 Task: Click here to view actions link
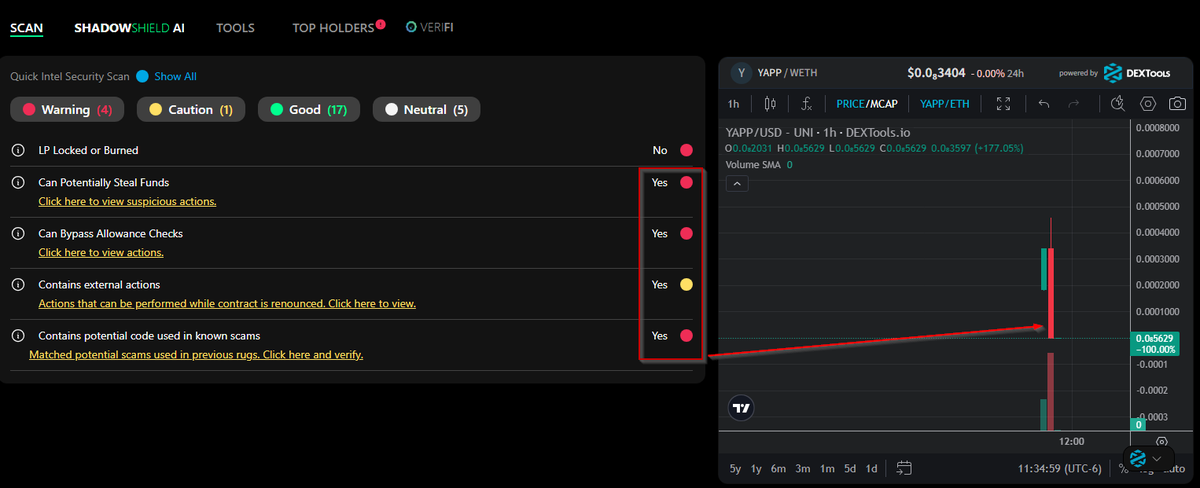tap(101, 252)
